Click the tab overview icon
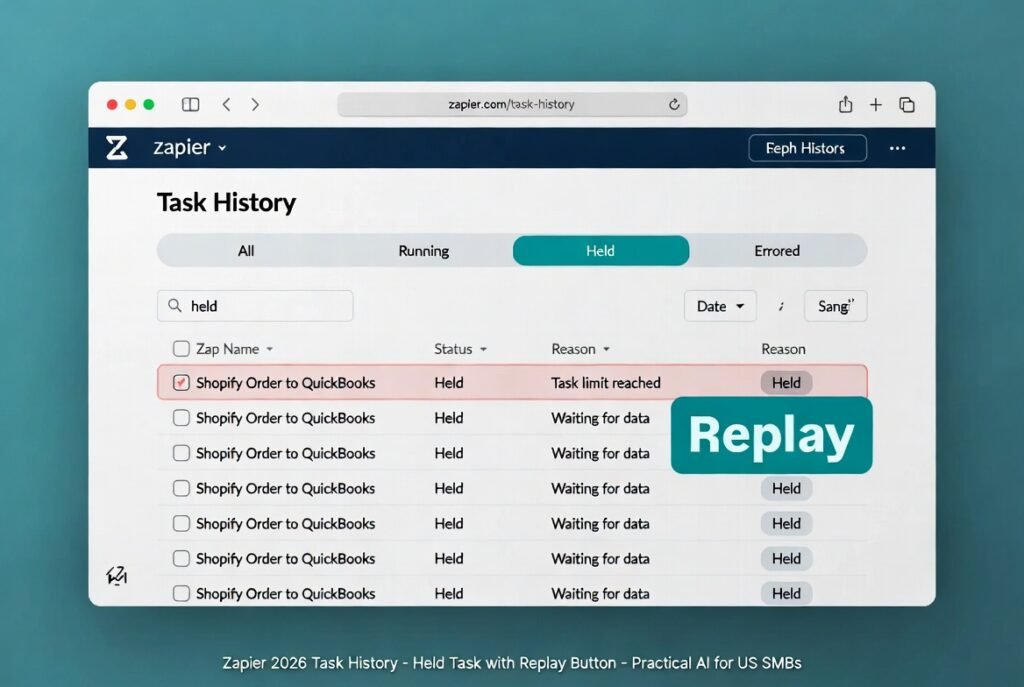 (907, 104)
